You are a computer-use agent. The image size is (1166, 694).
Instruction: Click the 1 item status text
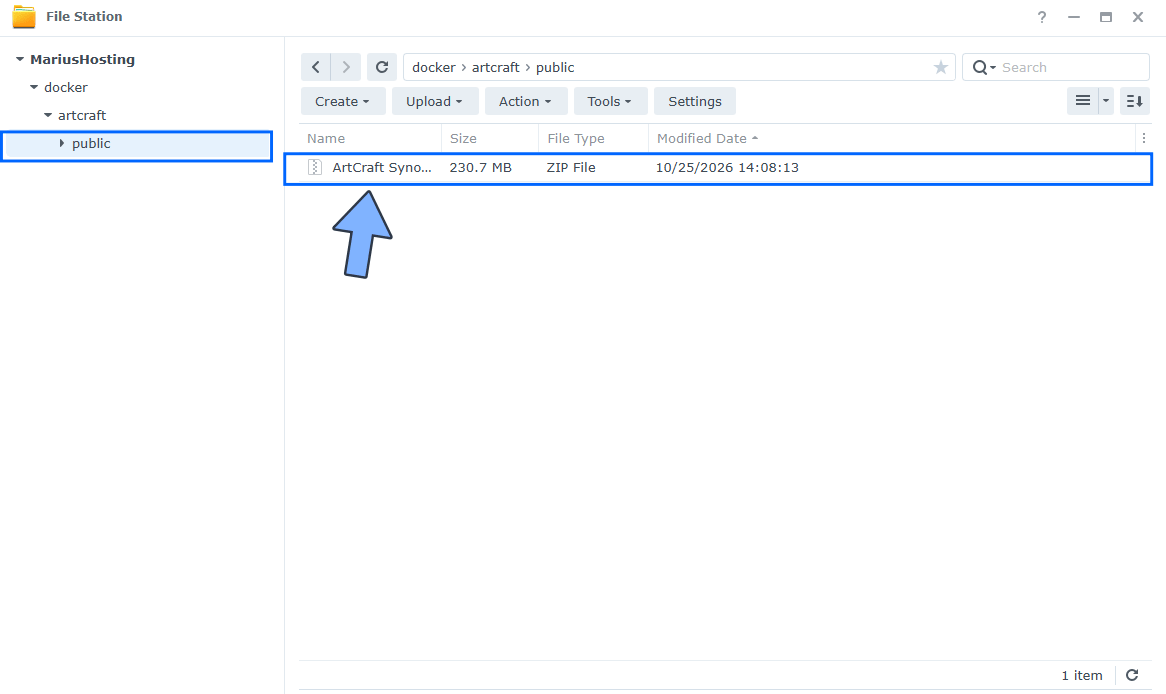coord(1082,675)
